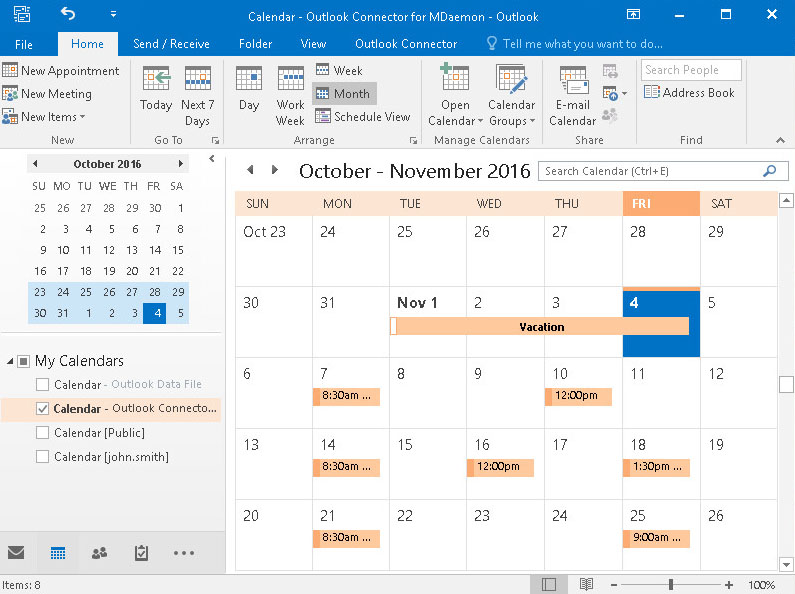Image resolution: width=795 pixels, height=594 pixels.
Task: Open the Arrange group dialog launcher
Action: [413, 140]
